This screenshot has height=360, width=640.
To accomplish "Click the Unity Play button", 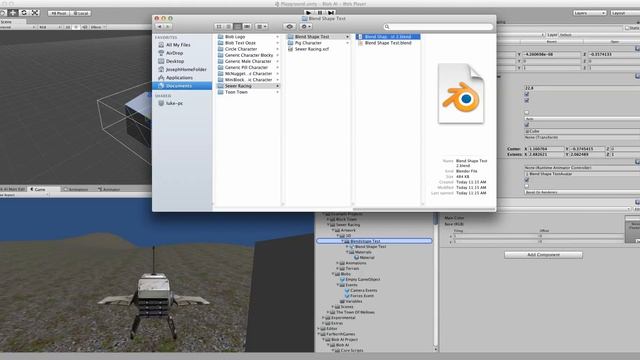I will (309, 13).
